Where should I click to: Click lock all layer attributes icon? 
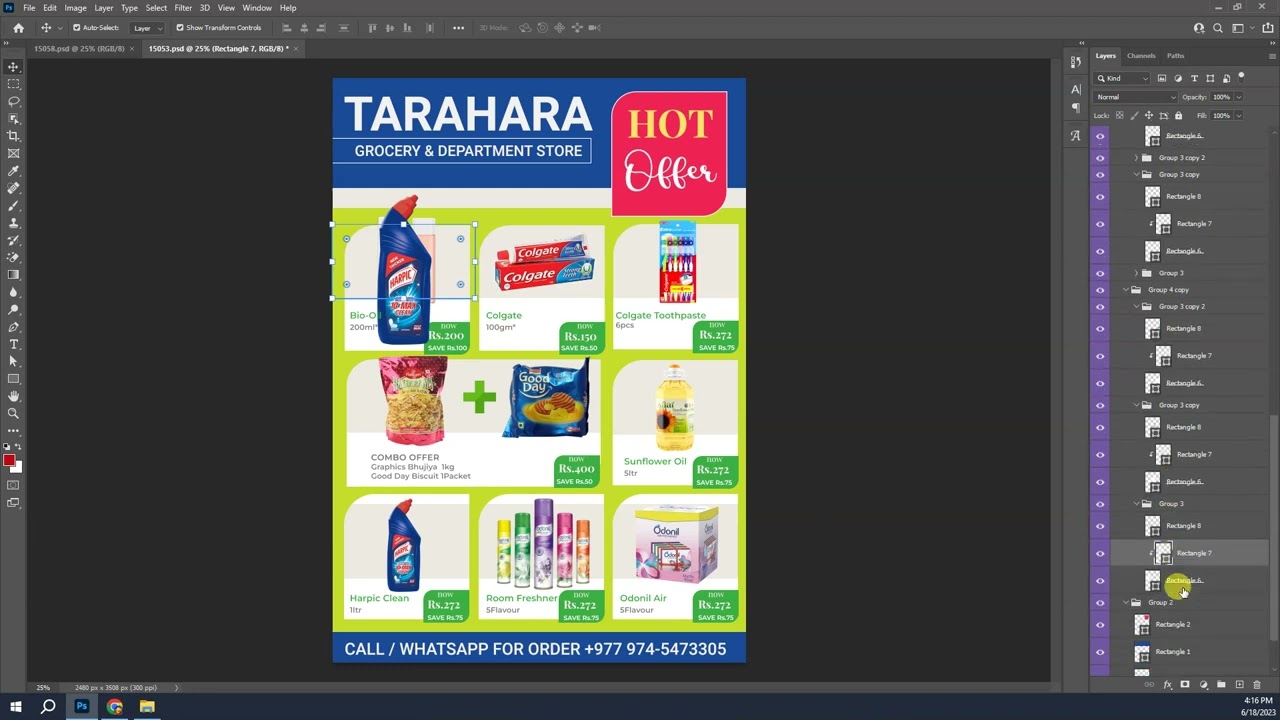pos(1178,116)
